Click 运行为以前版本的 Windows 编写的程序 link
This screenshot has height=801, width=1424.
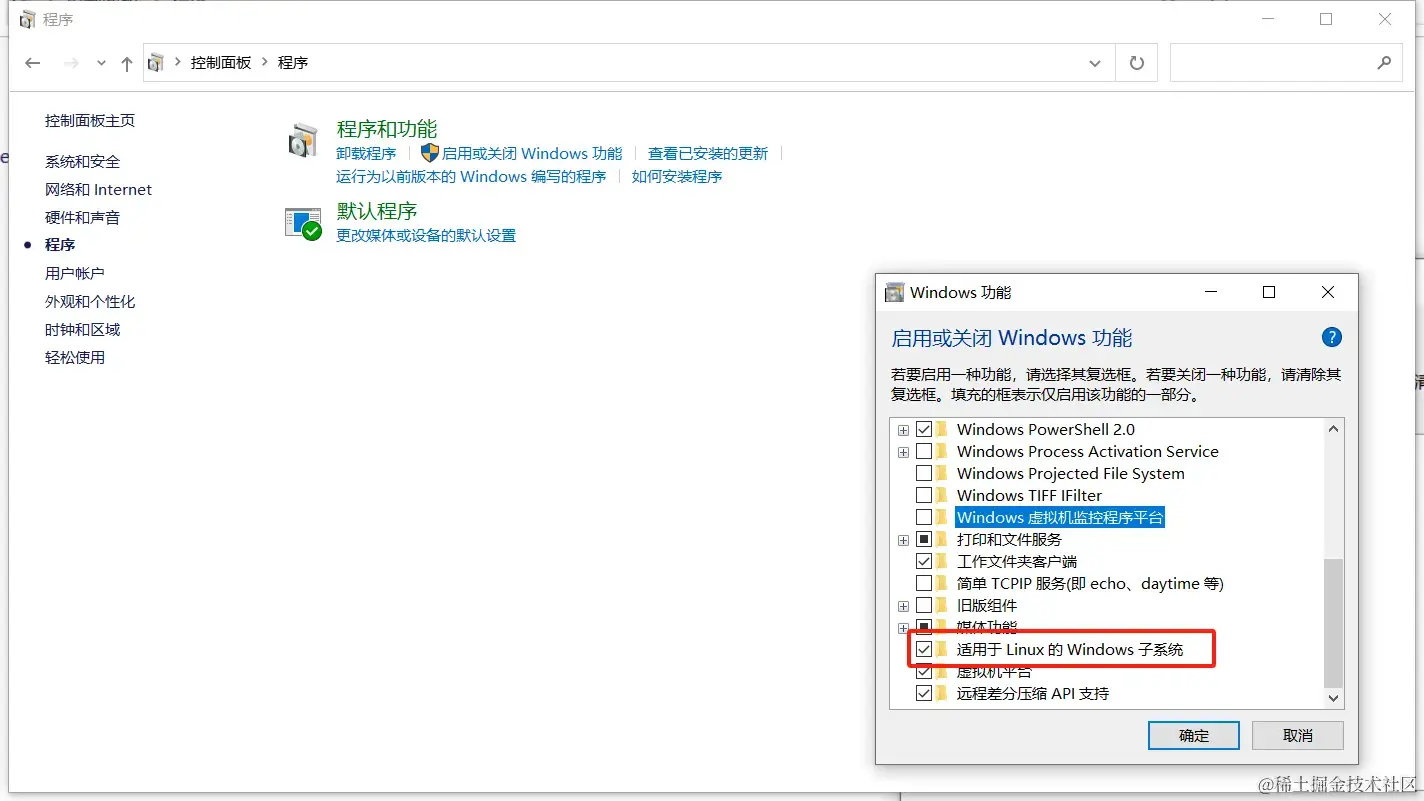point(471,177)
